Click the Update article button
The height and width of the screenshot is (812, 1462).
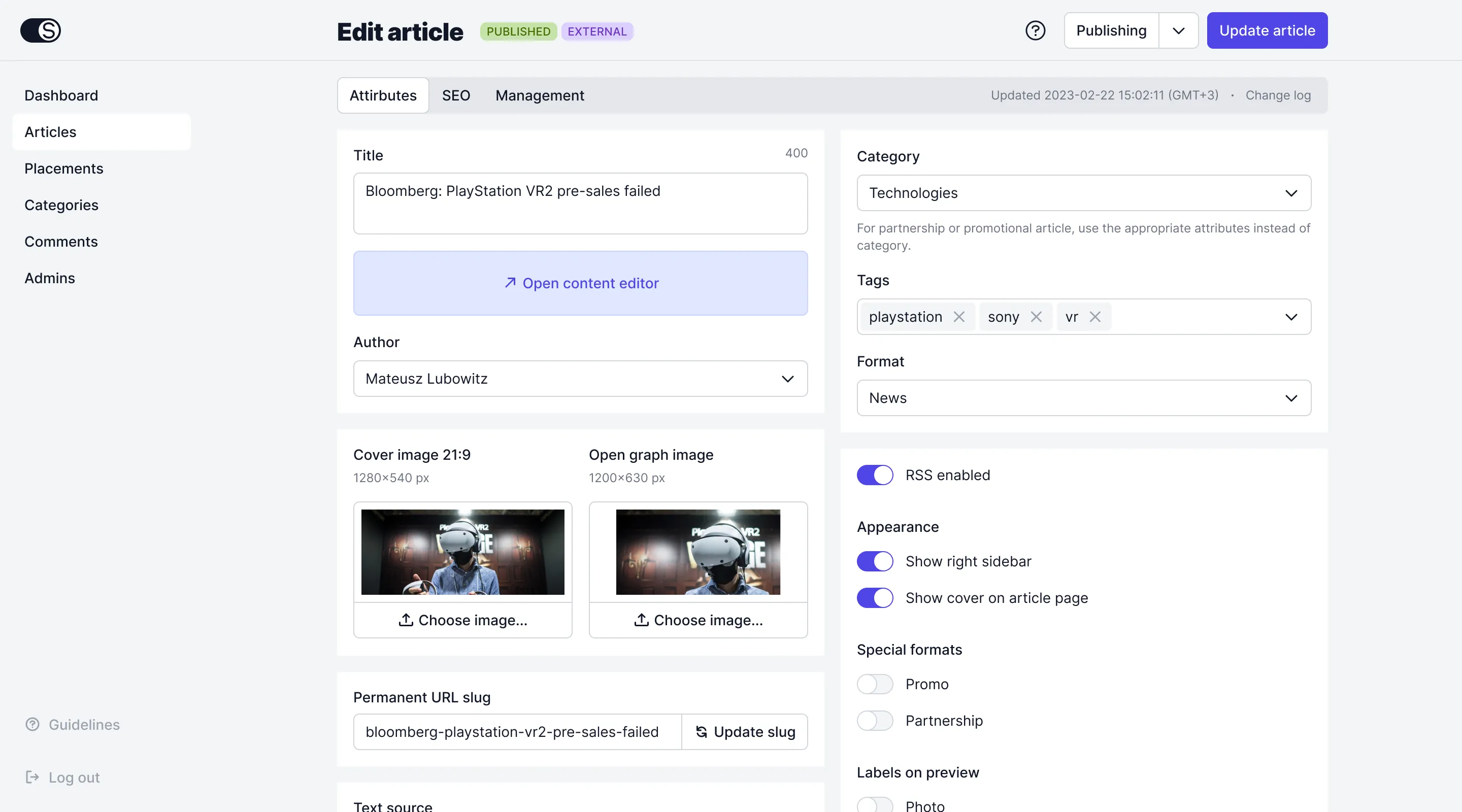(1267, 30)
